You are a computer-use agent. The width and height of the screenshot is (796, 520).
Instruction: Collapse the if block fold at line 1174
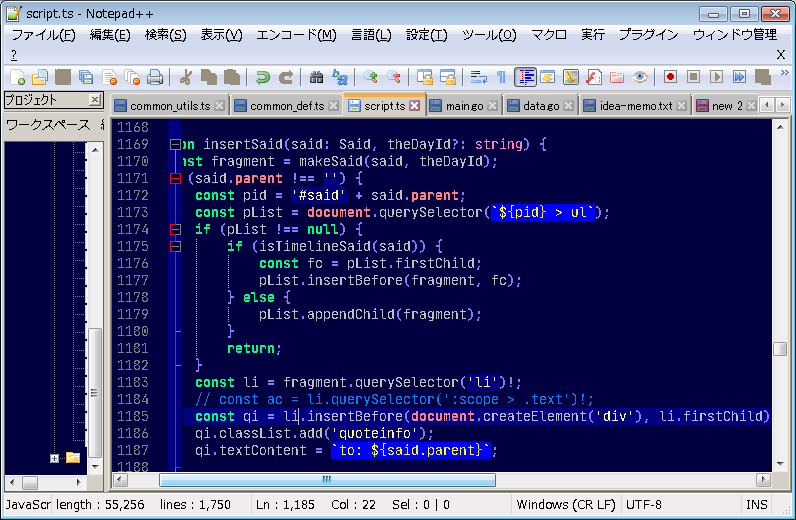coord(175,230)
